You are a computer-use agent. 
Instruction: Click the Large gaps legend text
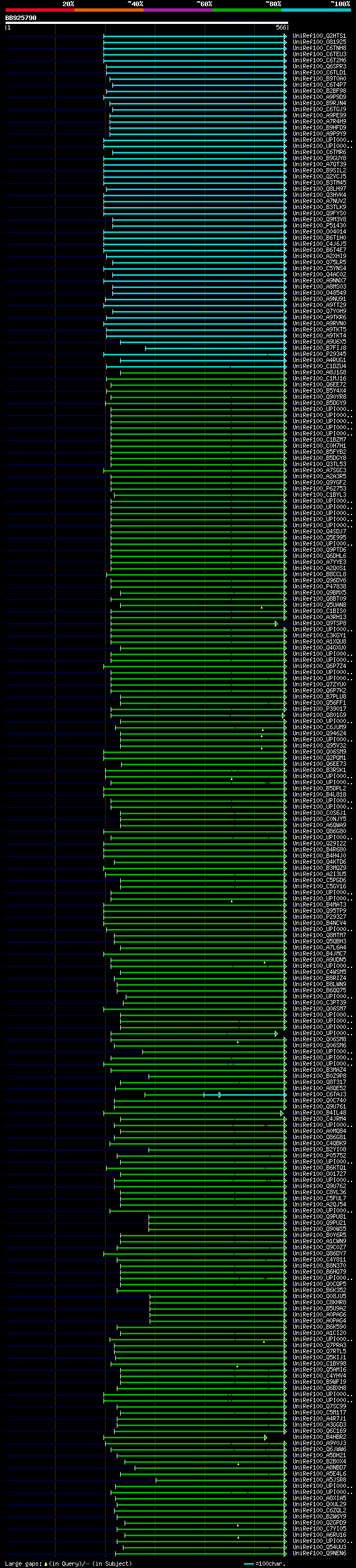(x=68, y=1564)
